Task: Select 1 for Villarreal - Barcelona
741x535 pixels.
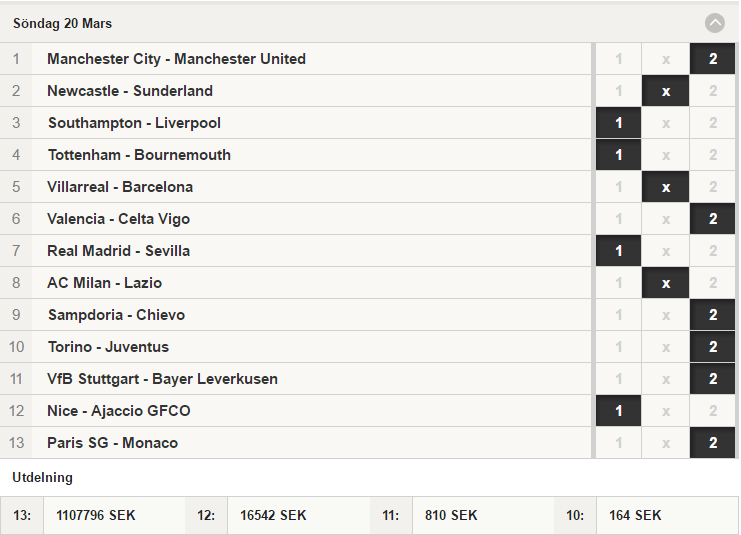Action: tap(619, 187)
